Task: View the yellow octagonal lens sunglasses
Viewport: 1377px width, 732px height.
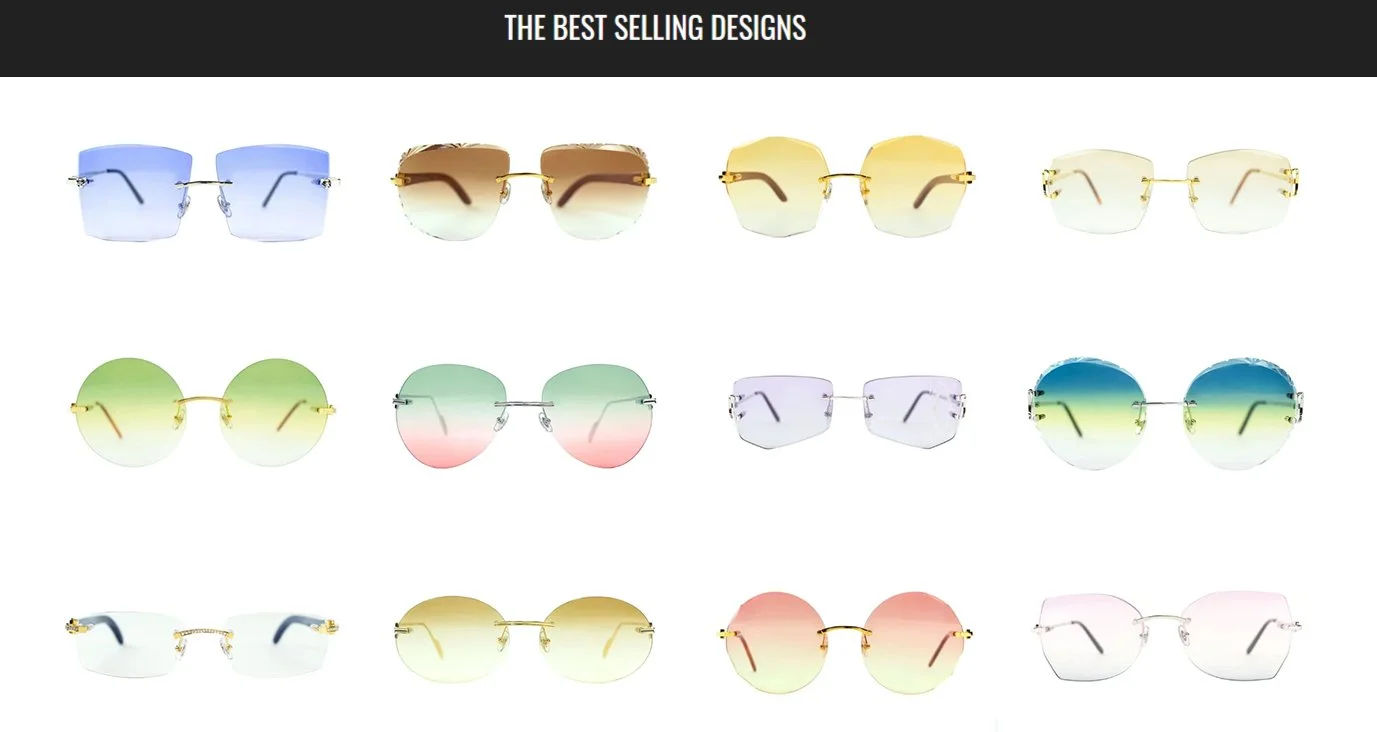Action: click(x=844, y=187)
